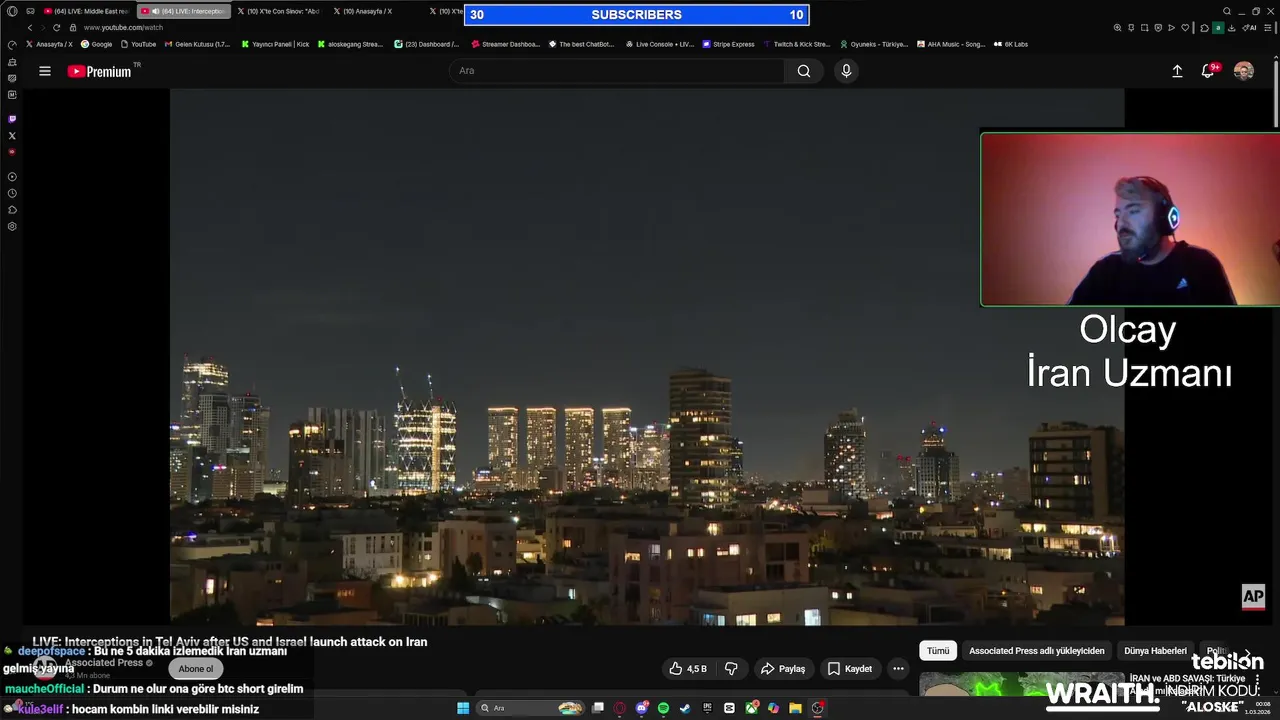1280x720 pixels.
Task: Open the Google bookmark
Action: (x=97, y=44)
